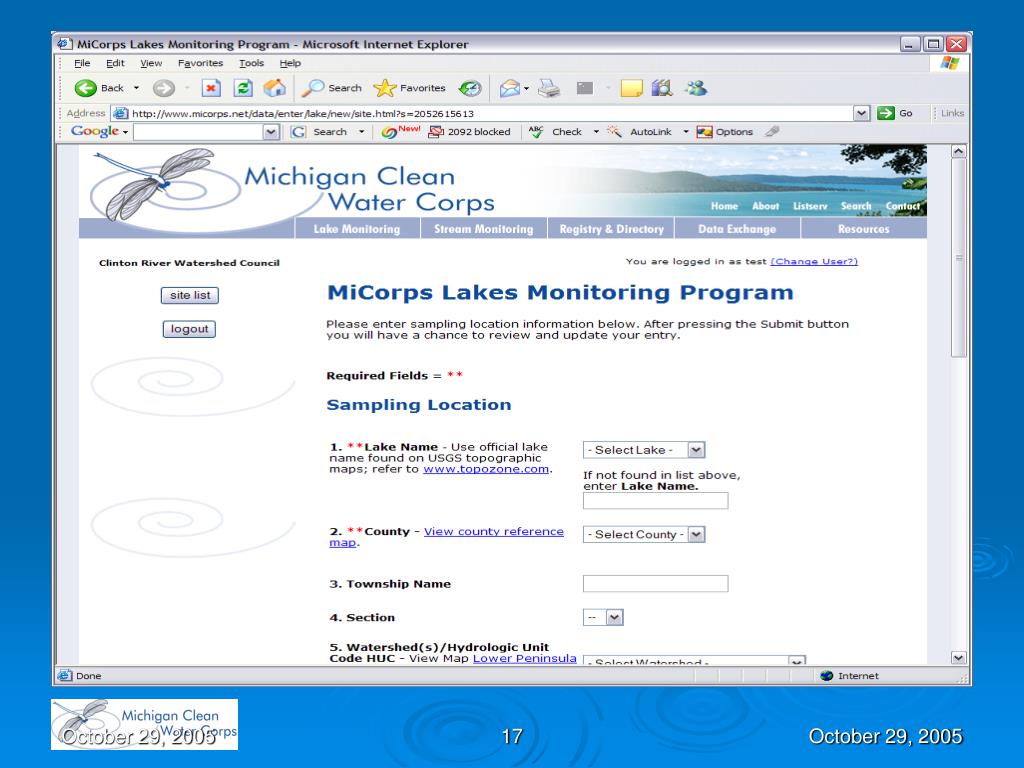Open the View menu

(151, 63)
